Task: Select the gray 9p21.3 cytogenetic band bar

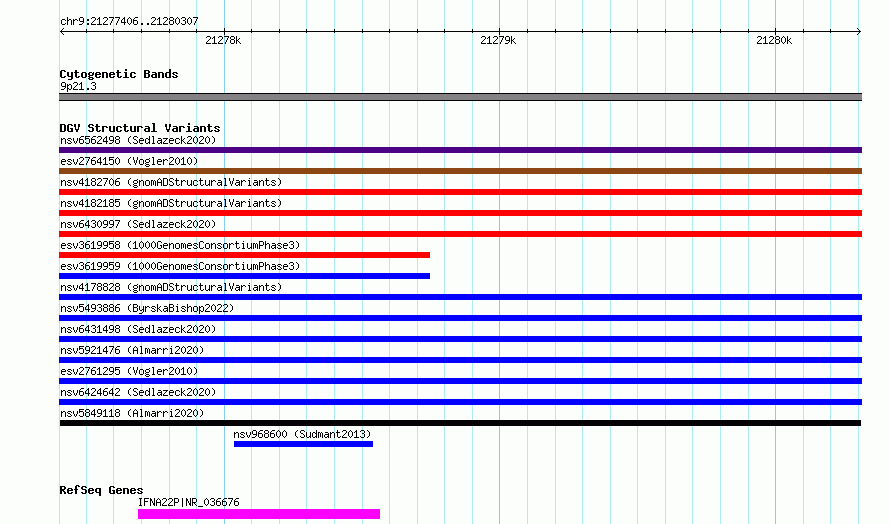Action: 460,97
